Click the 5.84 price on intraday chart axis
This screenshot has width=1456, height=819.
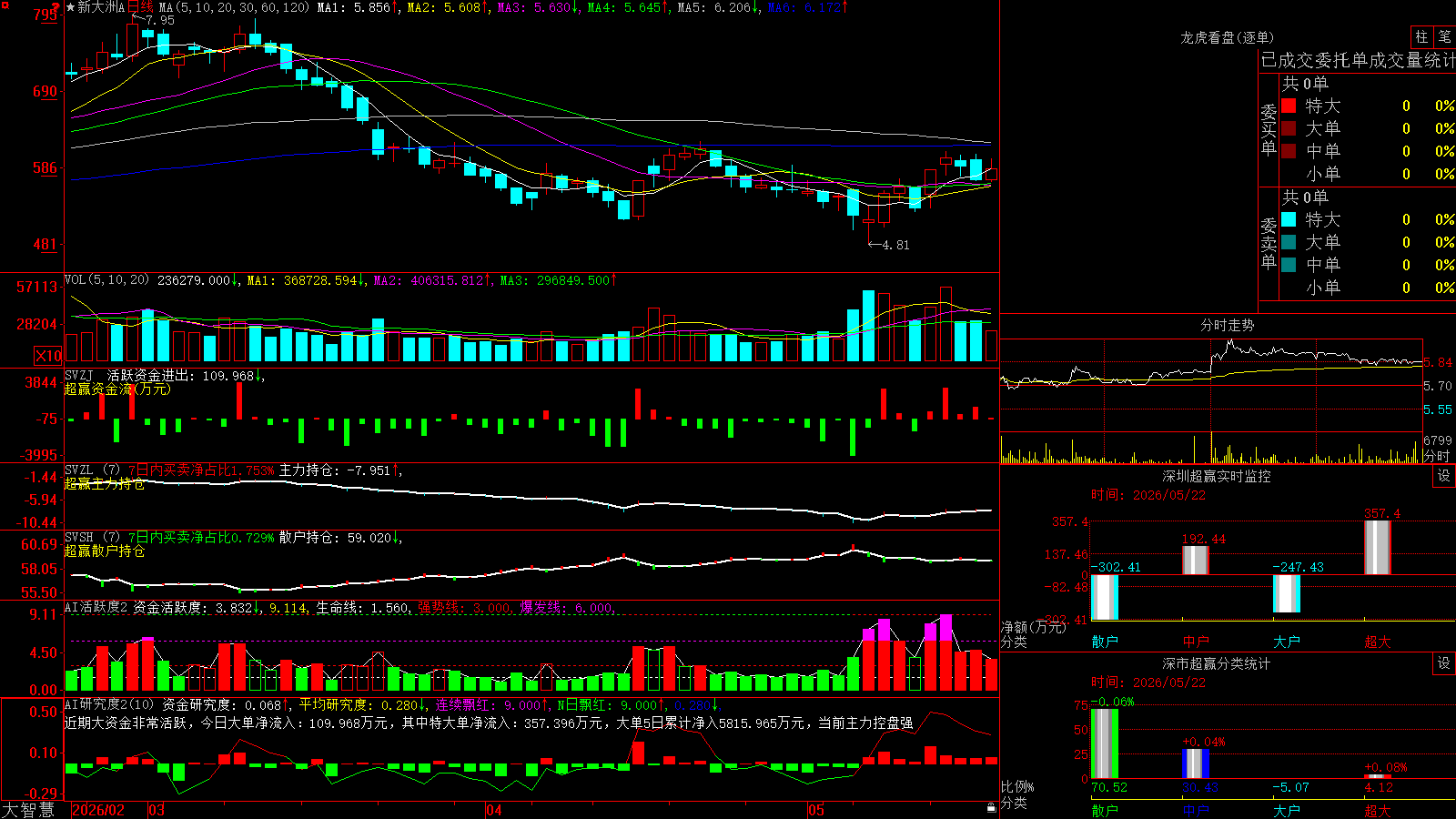click(1438, 362)
